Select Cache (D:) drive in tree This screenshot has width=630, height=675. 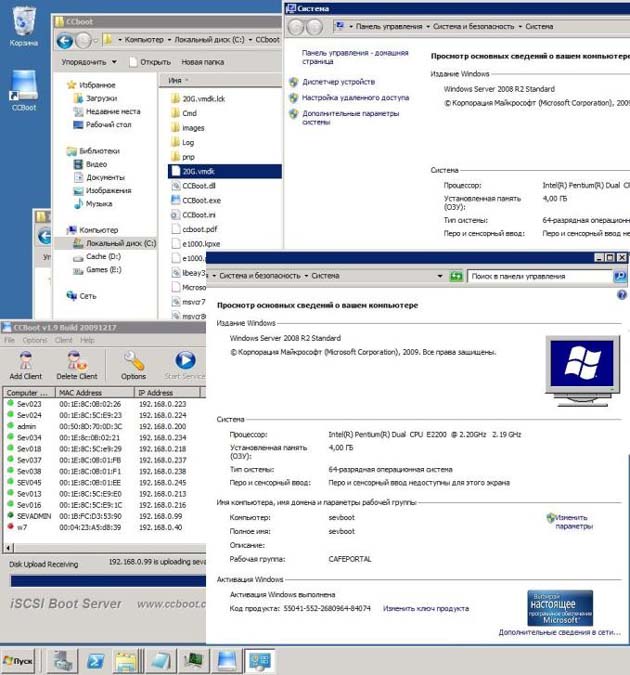click(97, 257)
